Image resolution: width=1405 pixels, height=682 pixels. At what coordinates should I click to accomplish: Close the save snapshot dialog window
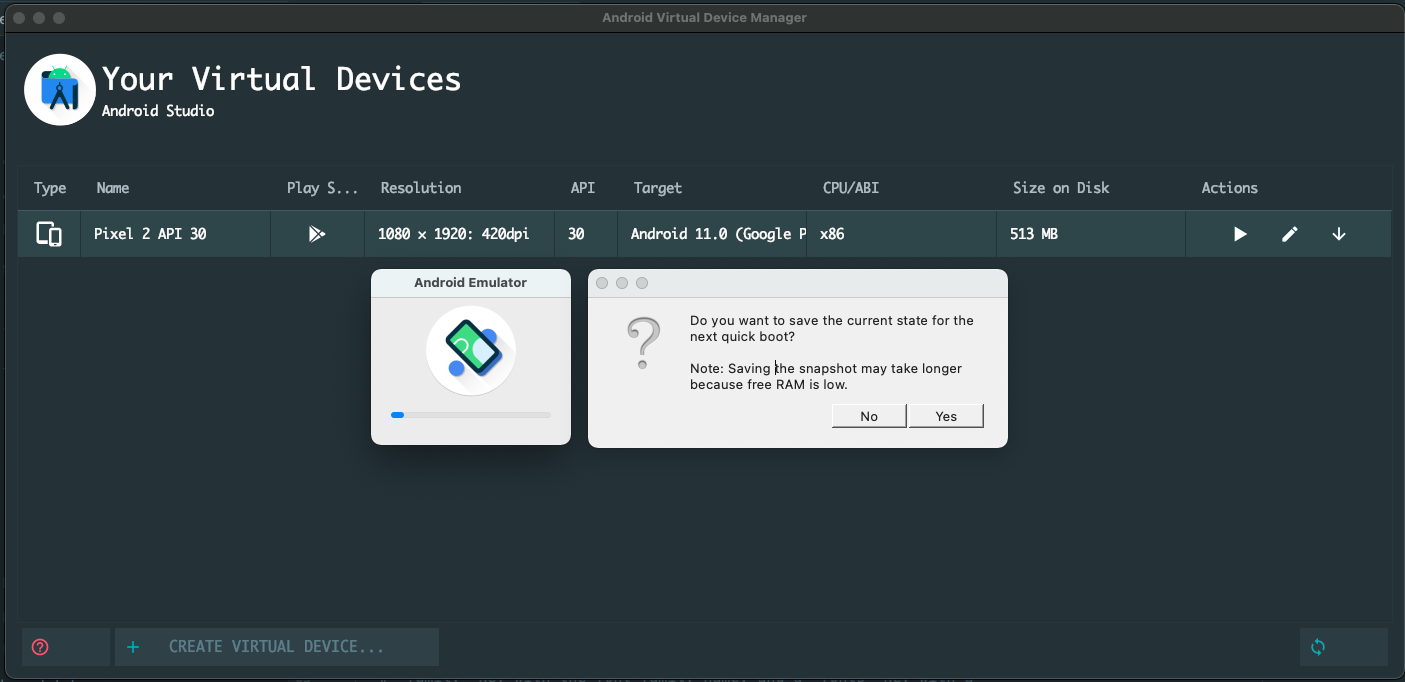602,283
